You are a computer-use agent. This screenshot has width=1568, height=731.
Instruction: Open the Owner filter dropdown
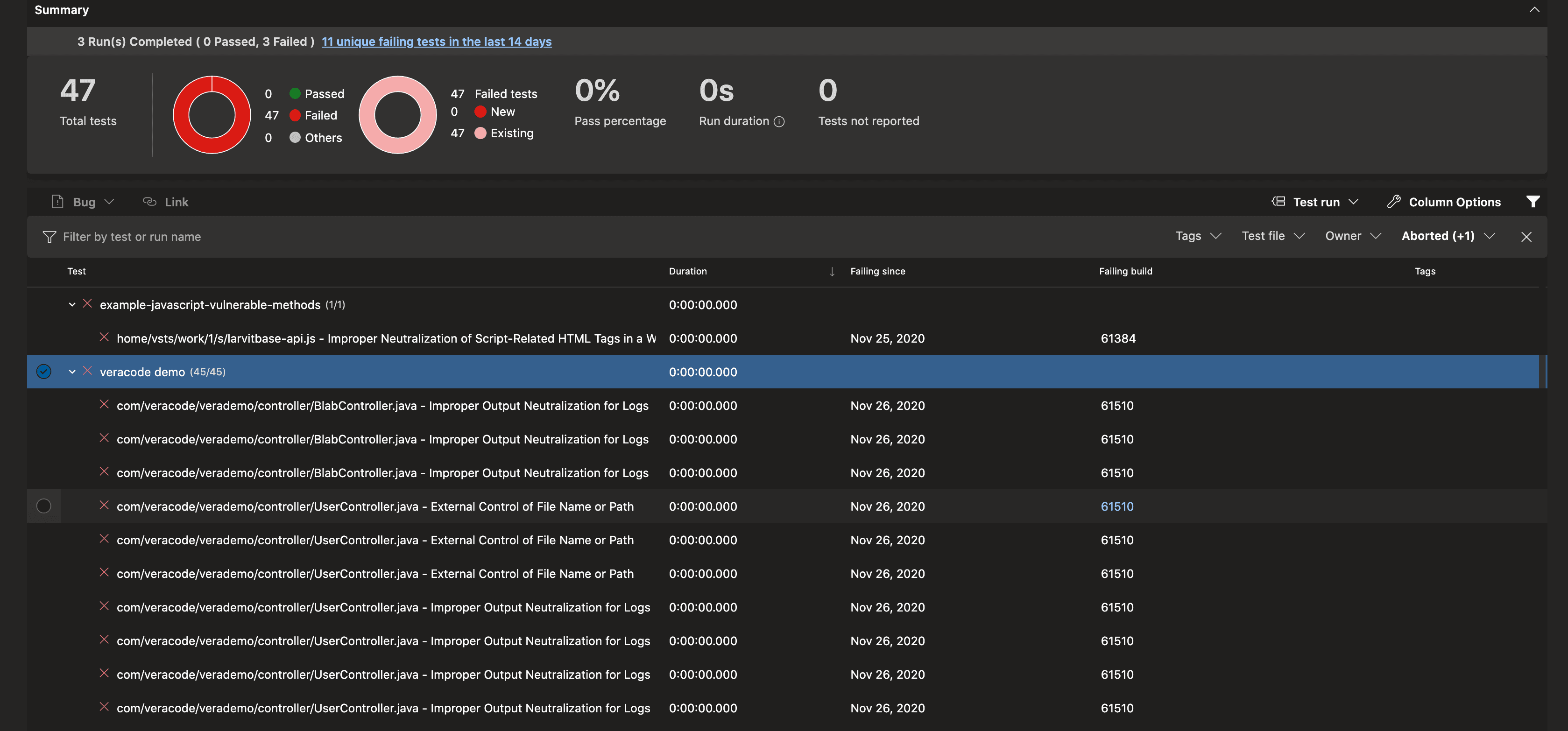pyautogui.click(x=1352, y=236)
